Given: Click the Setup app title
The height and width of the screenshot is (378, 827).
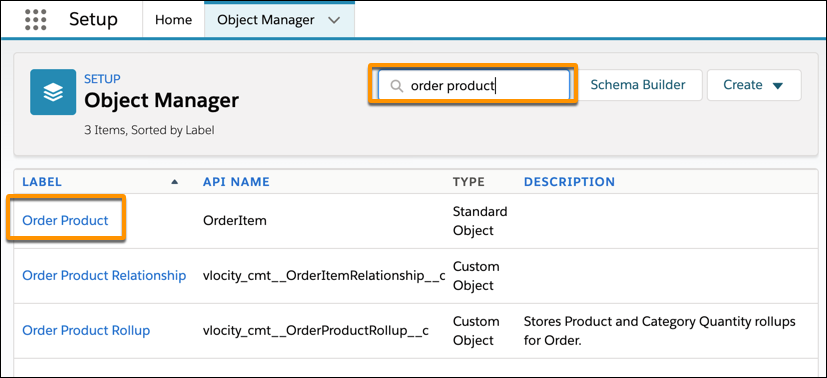Looking at the screenshot, I should point(93,20).
